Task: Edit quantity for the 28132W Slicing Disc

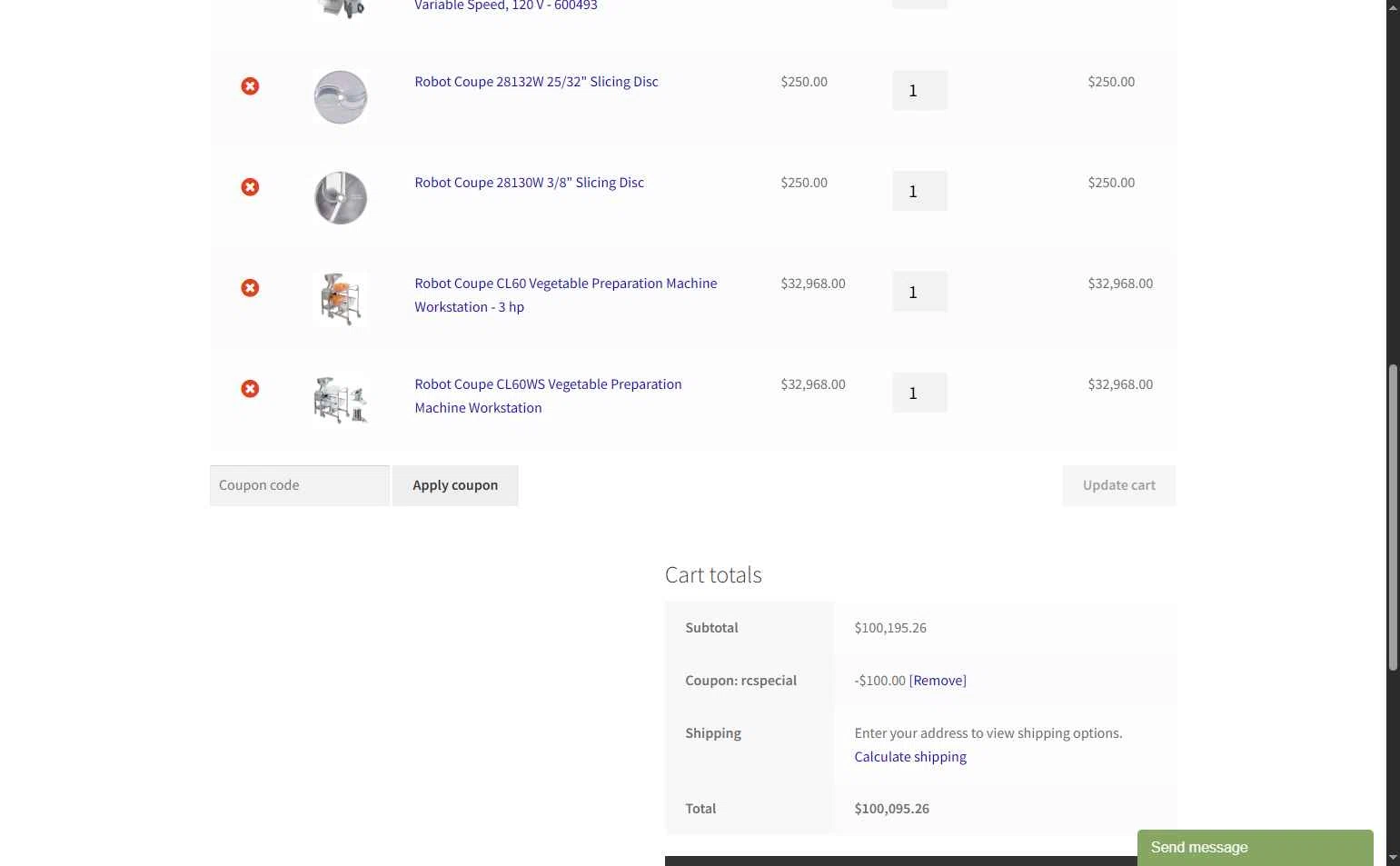Action: pyautogui.click(x=919, y=90)
